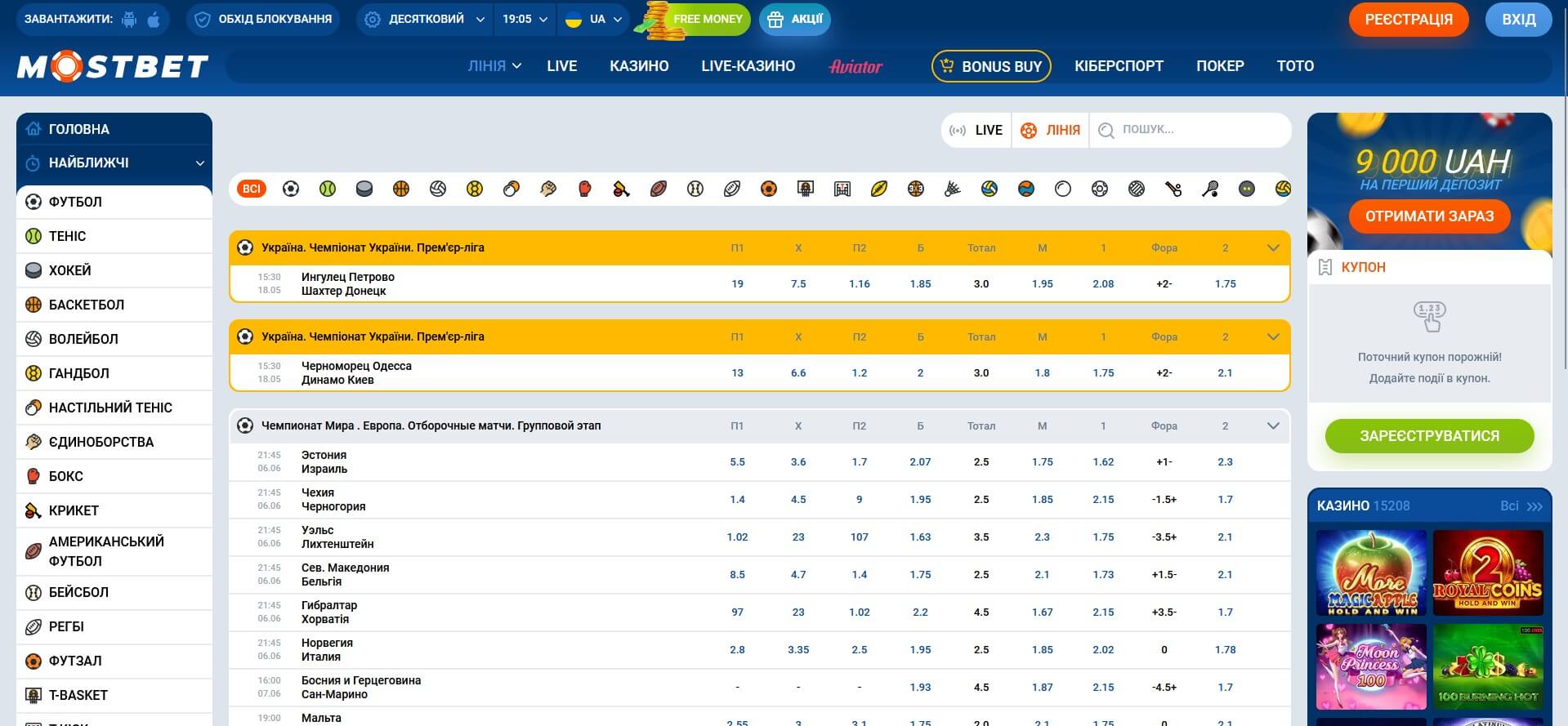Screen dimensions: 1568x726
Task: Select ХОКЕЙ in the sidebar sports list
Action: point(114,270)
